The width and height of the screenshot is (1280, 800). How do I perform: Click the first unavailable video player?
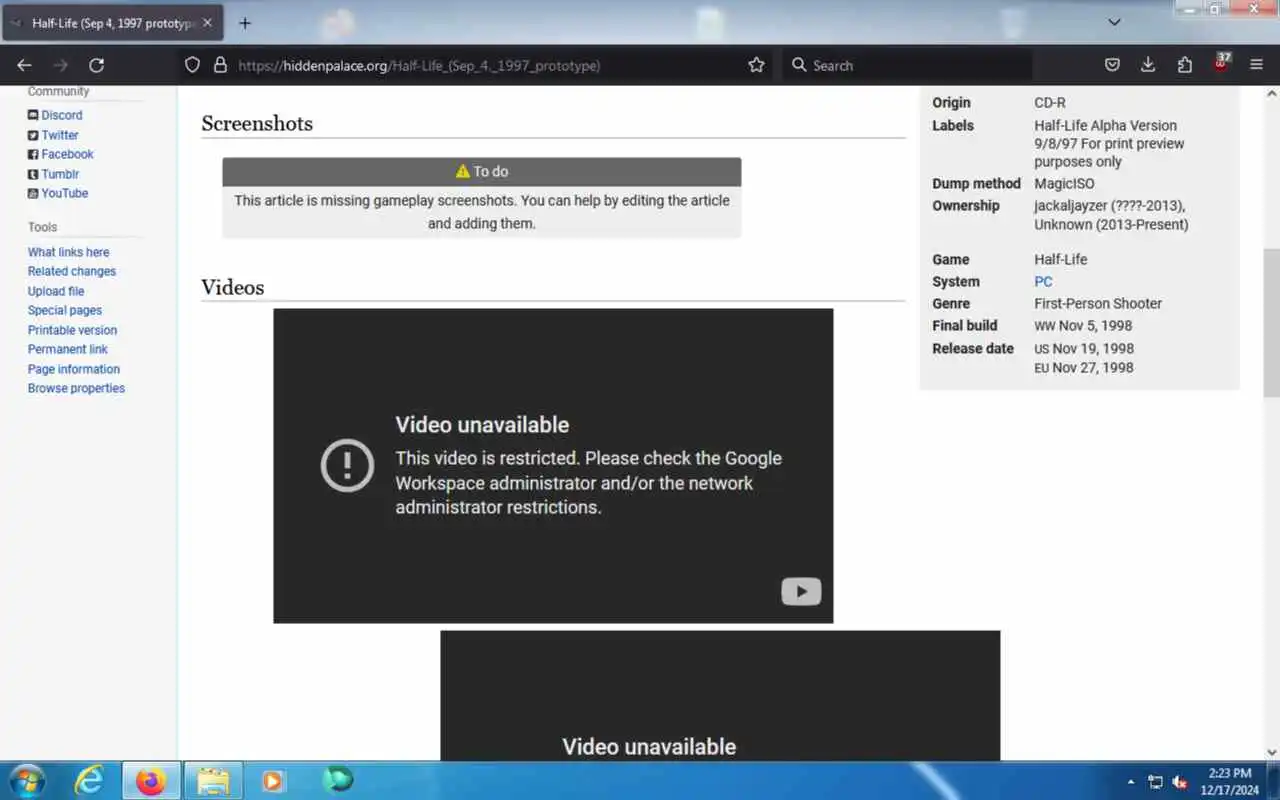553,465
